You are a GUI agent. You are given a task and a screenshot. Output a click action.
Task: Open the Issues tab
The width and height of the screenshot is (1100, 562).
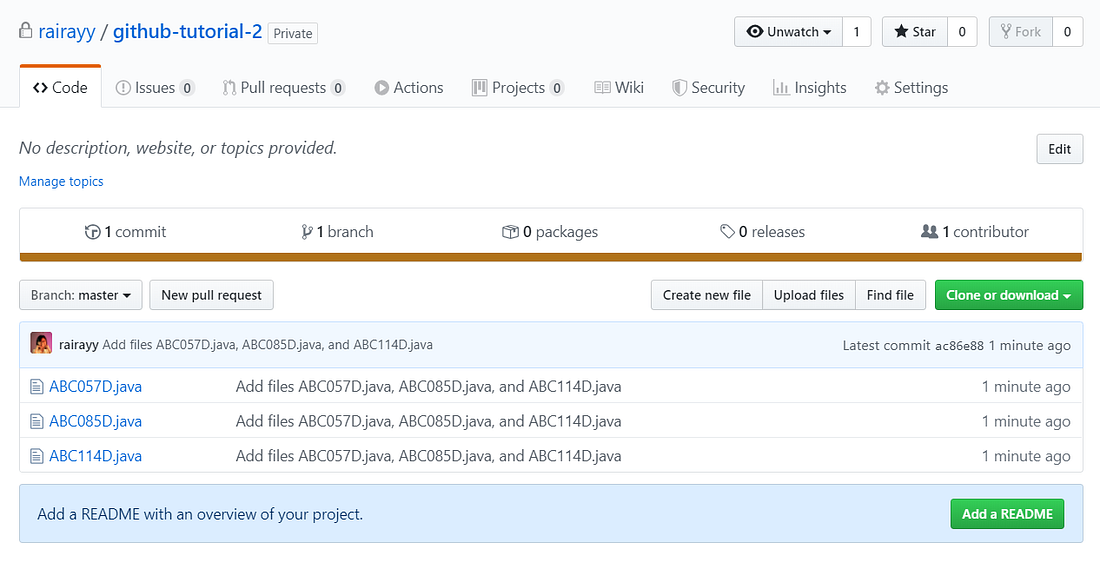(x=154, y=88)
